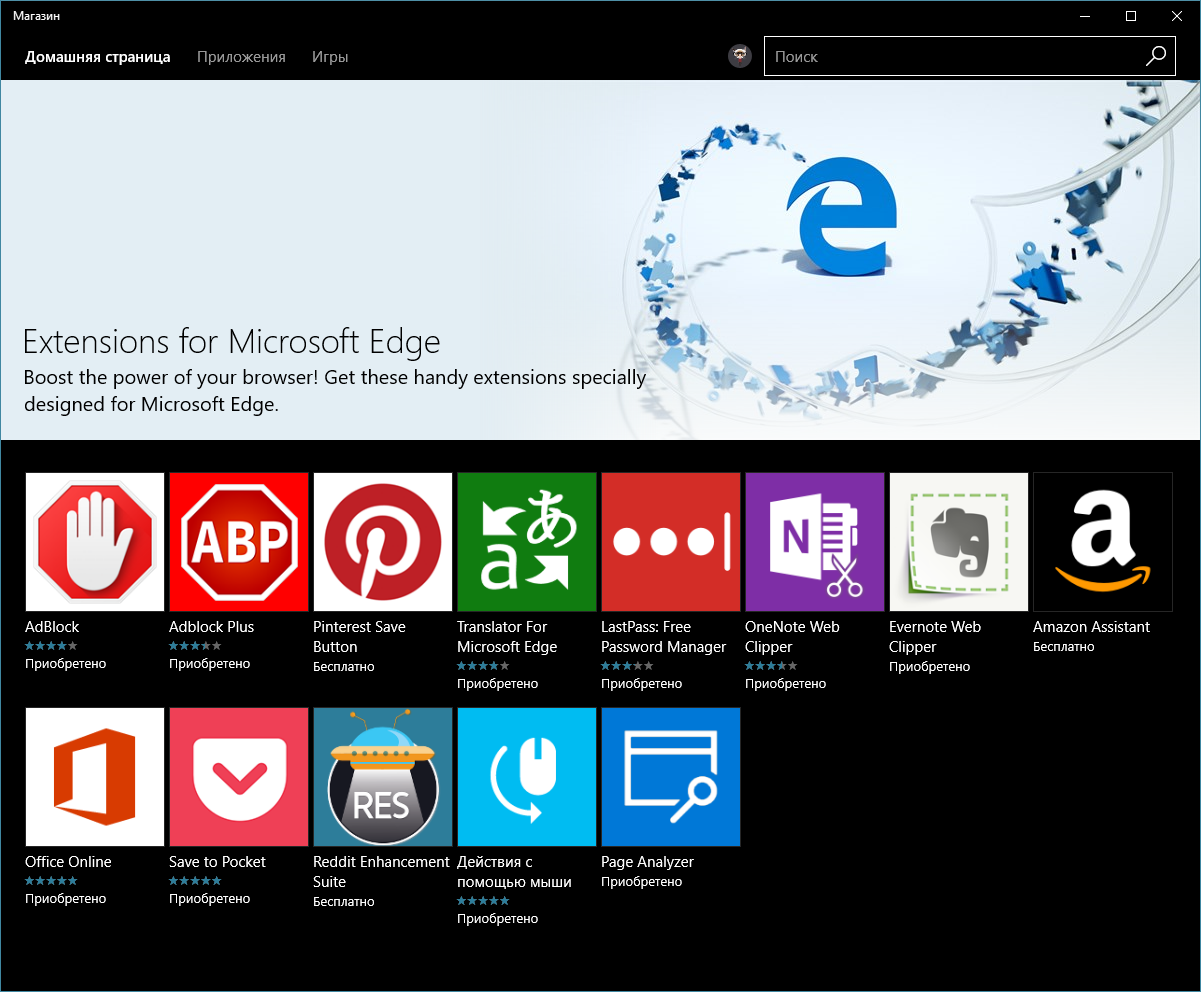
Task: Open the mouse gestures extension icon
Action: tap(527, 777)
